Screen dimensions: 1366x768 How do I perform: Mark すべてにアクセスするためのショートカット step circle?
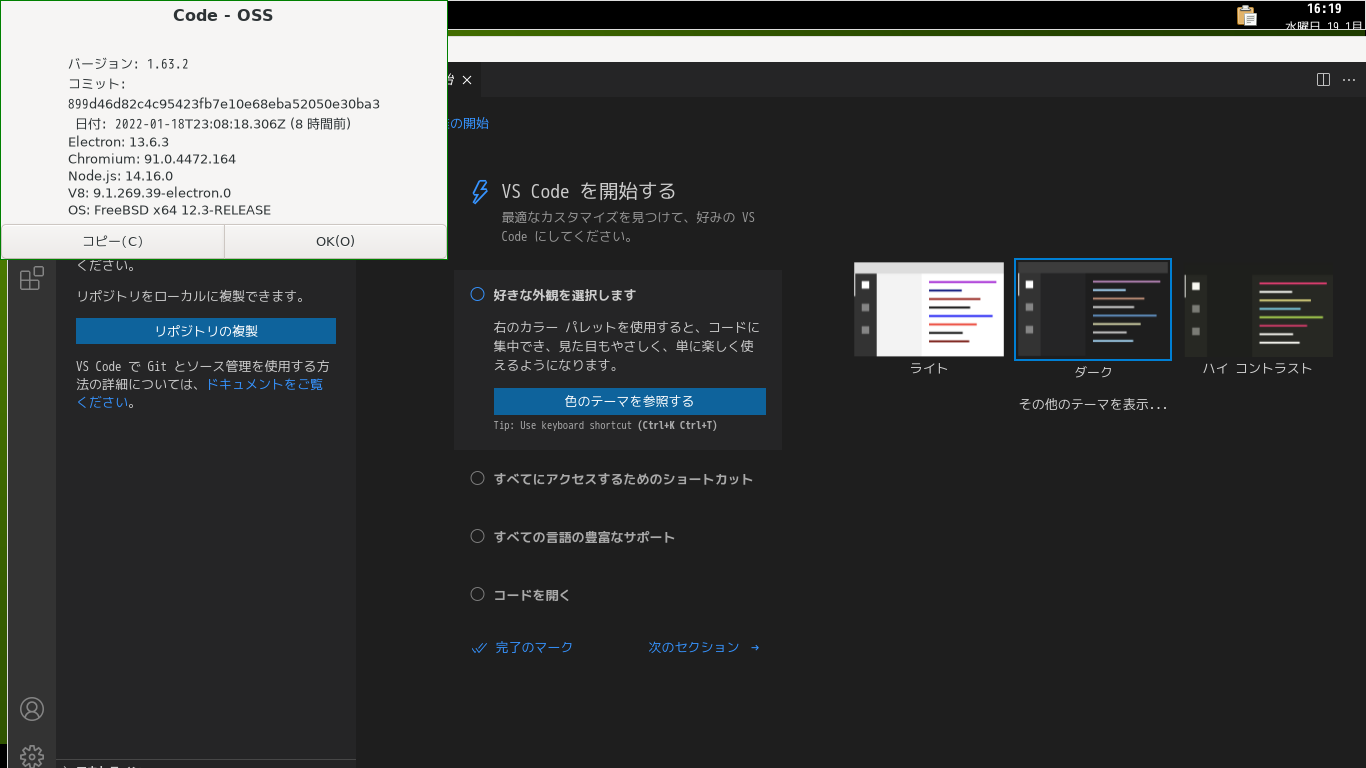(x=478, y=479)
